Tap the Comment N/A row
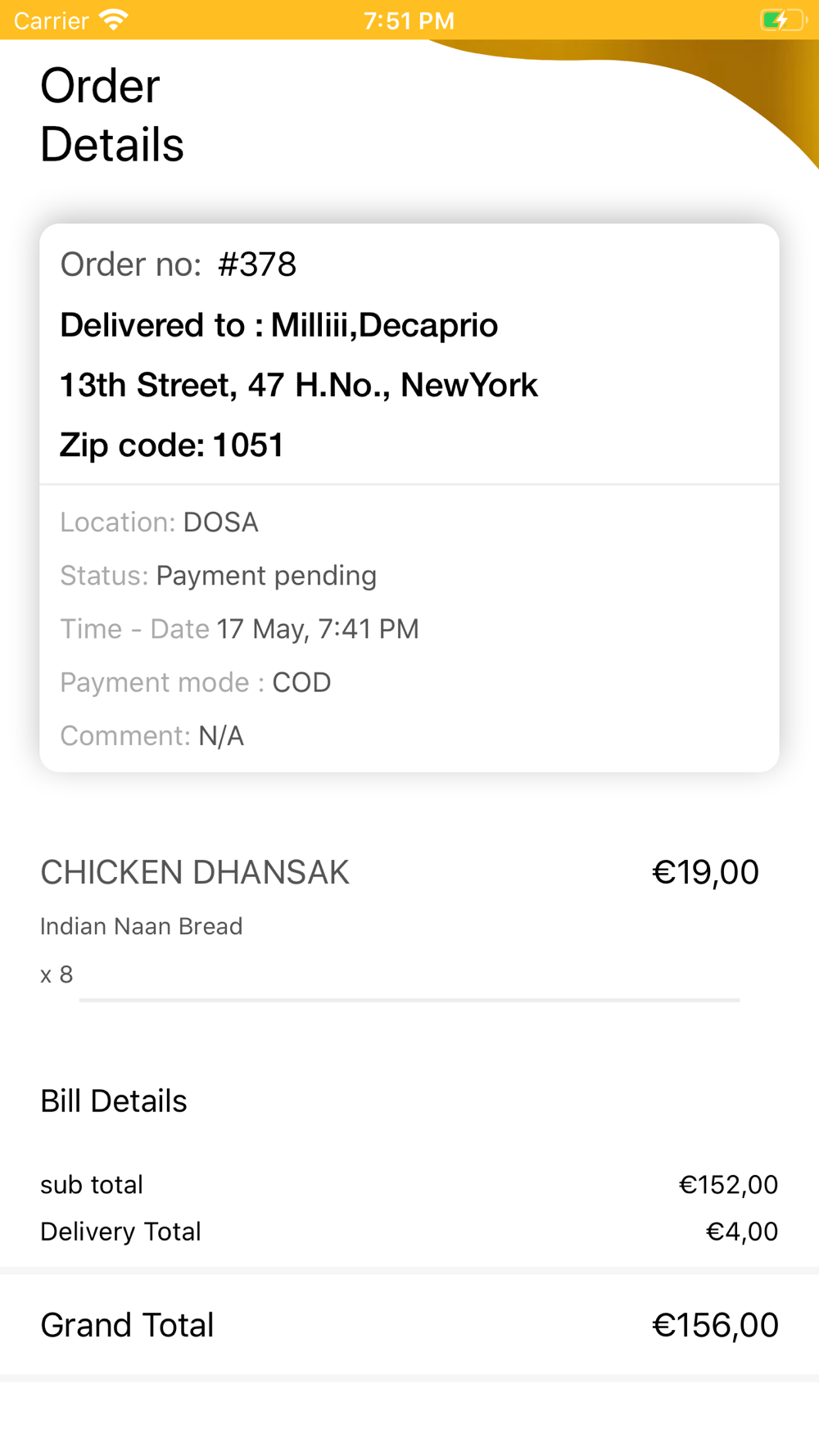Image resolution: width=819 pixels, height=1456 pixels. [152, 735]
